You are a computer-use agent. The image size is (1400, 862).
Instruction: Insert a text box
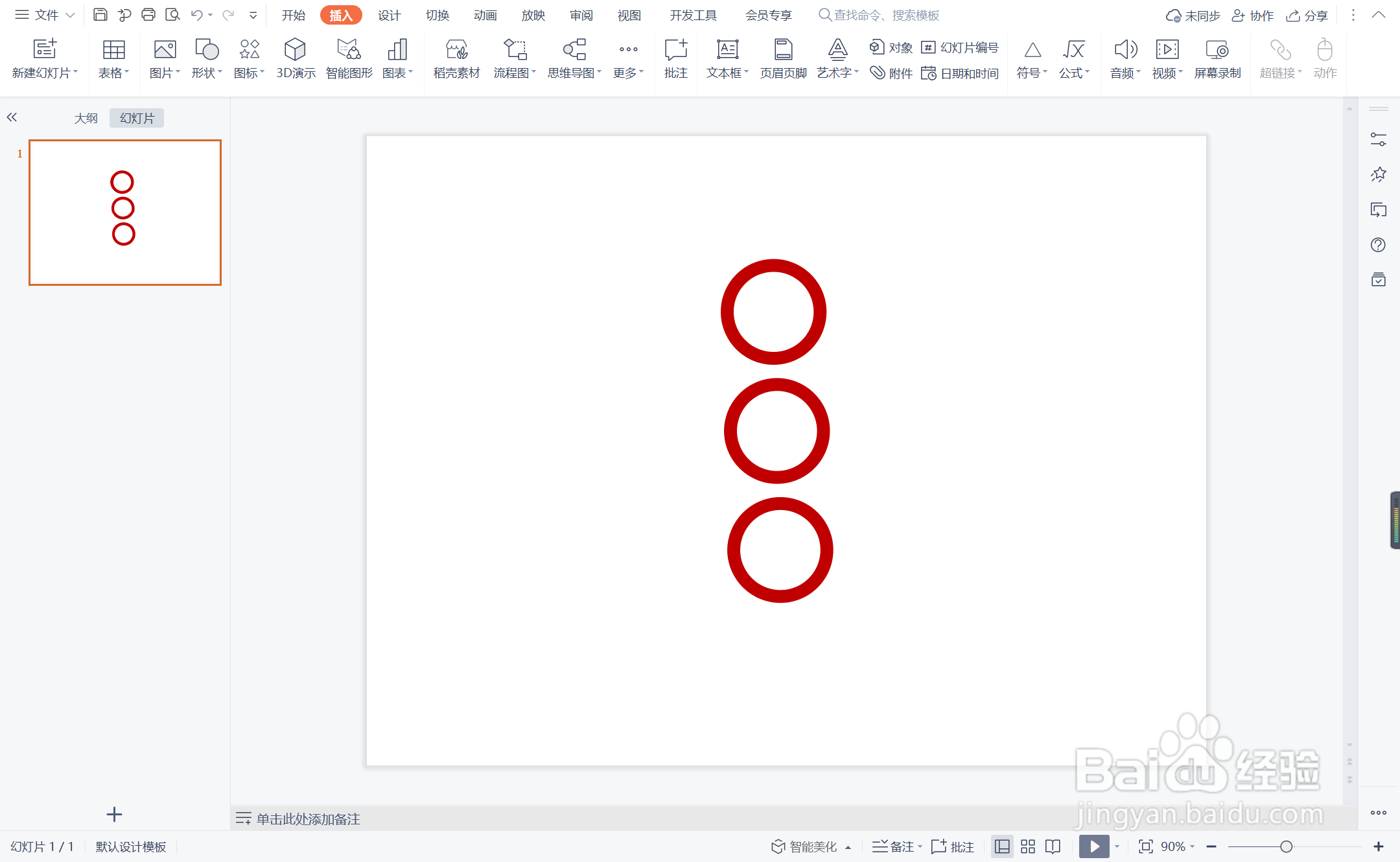point(727,58)
